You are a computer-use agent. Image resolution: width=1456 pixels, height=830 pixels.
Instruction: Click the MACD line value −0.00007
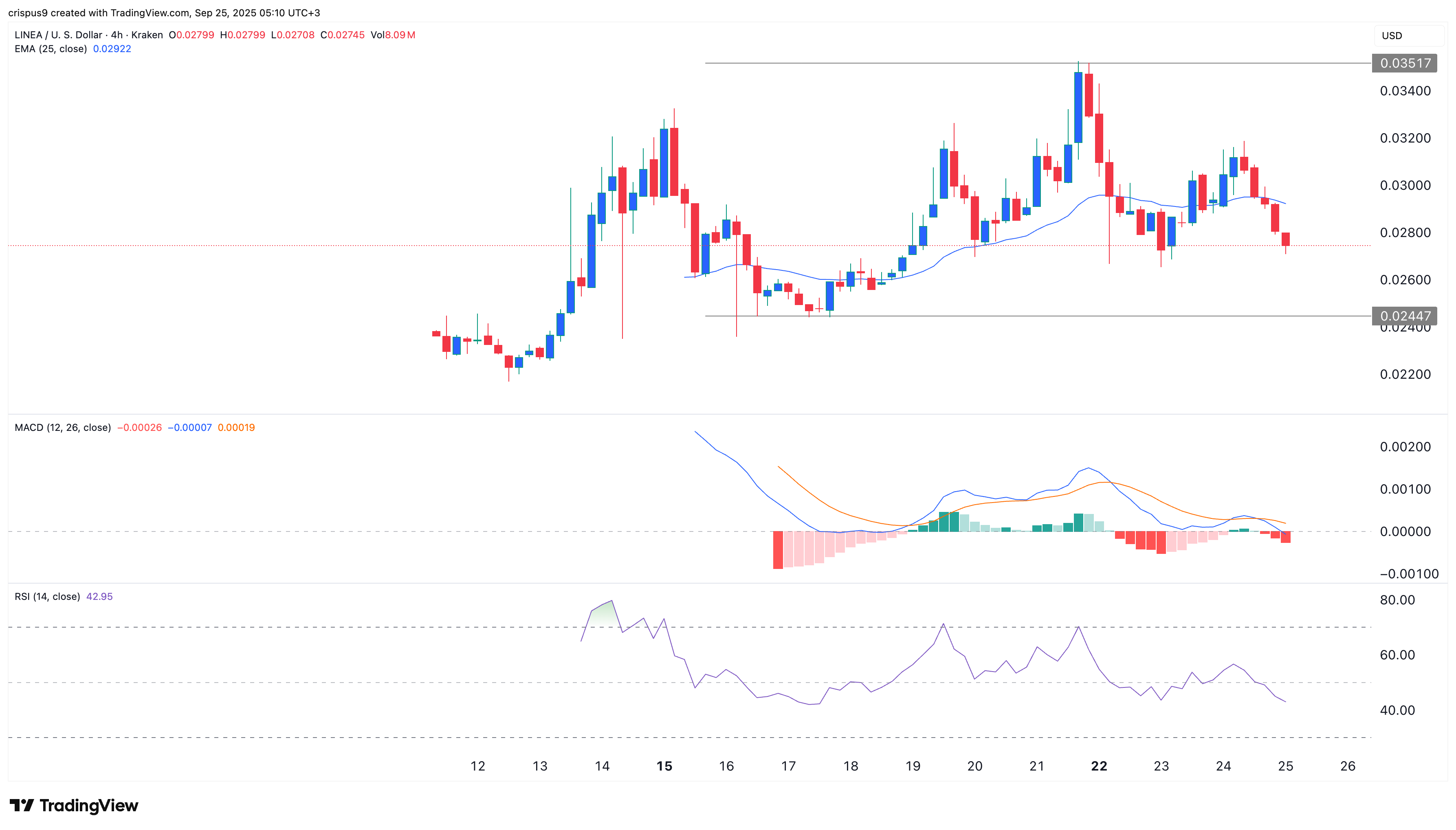tap(189, 428)
